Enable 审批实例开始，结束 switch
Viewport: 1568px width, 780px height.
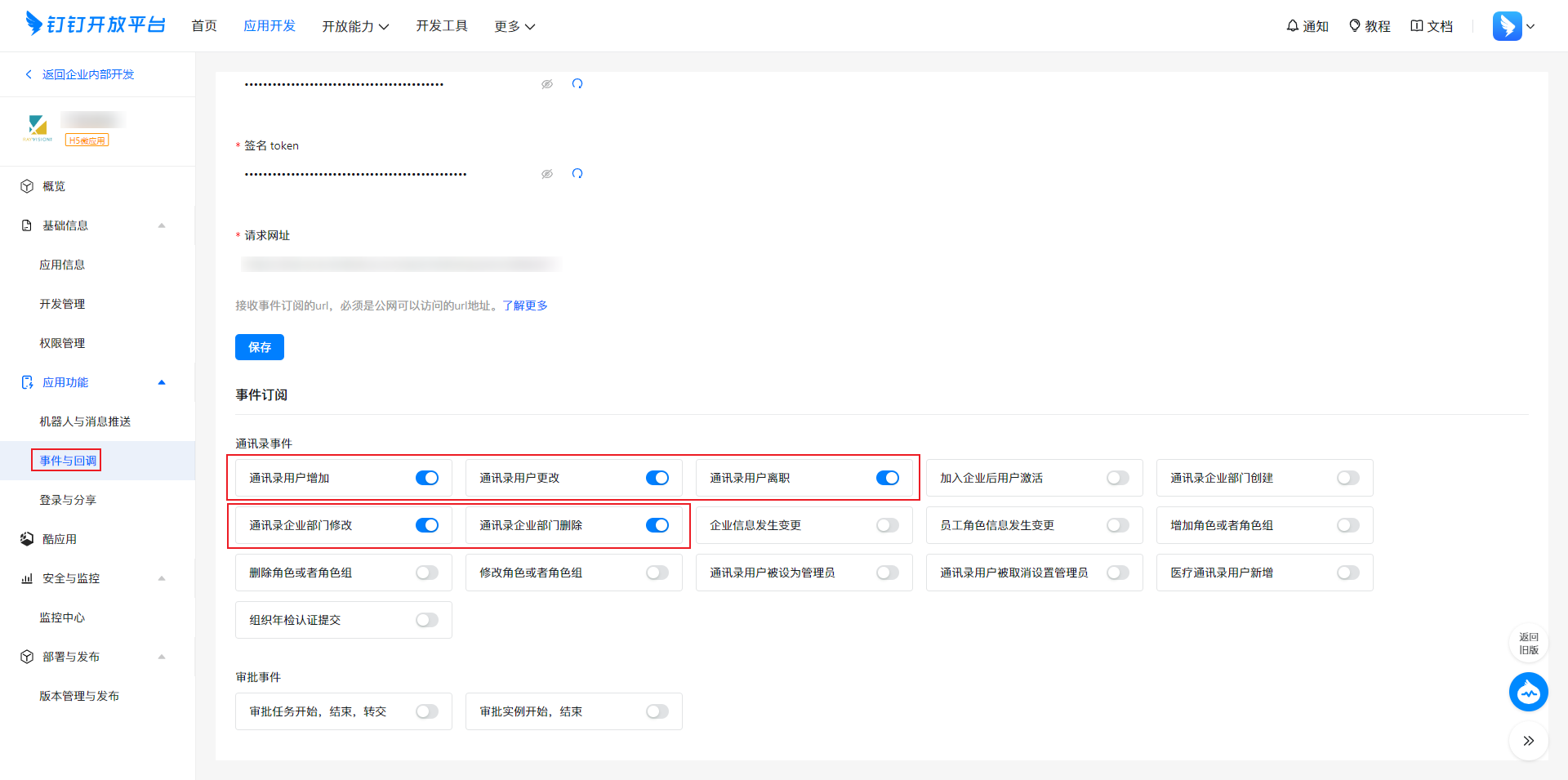657,711
